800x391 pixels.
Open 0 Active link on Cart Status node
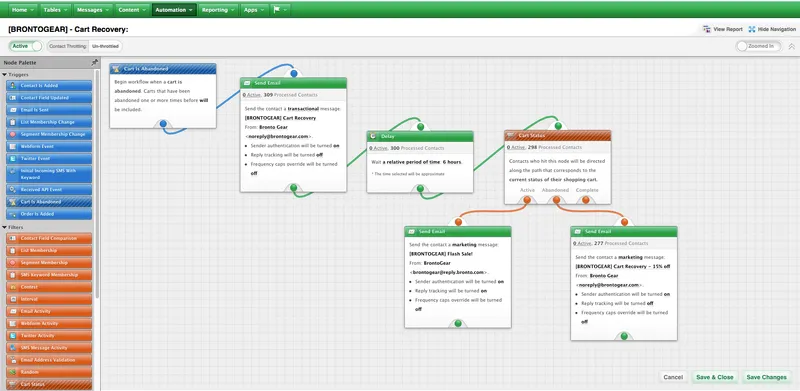pyautogui.click(x=515, y=148)
